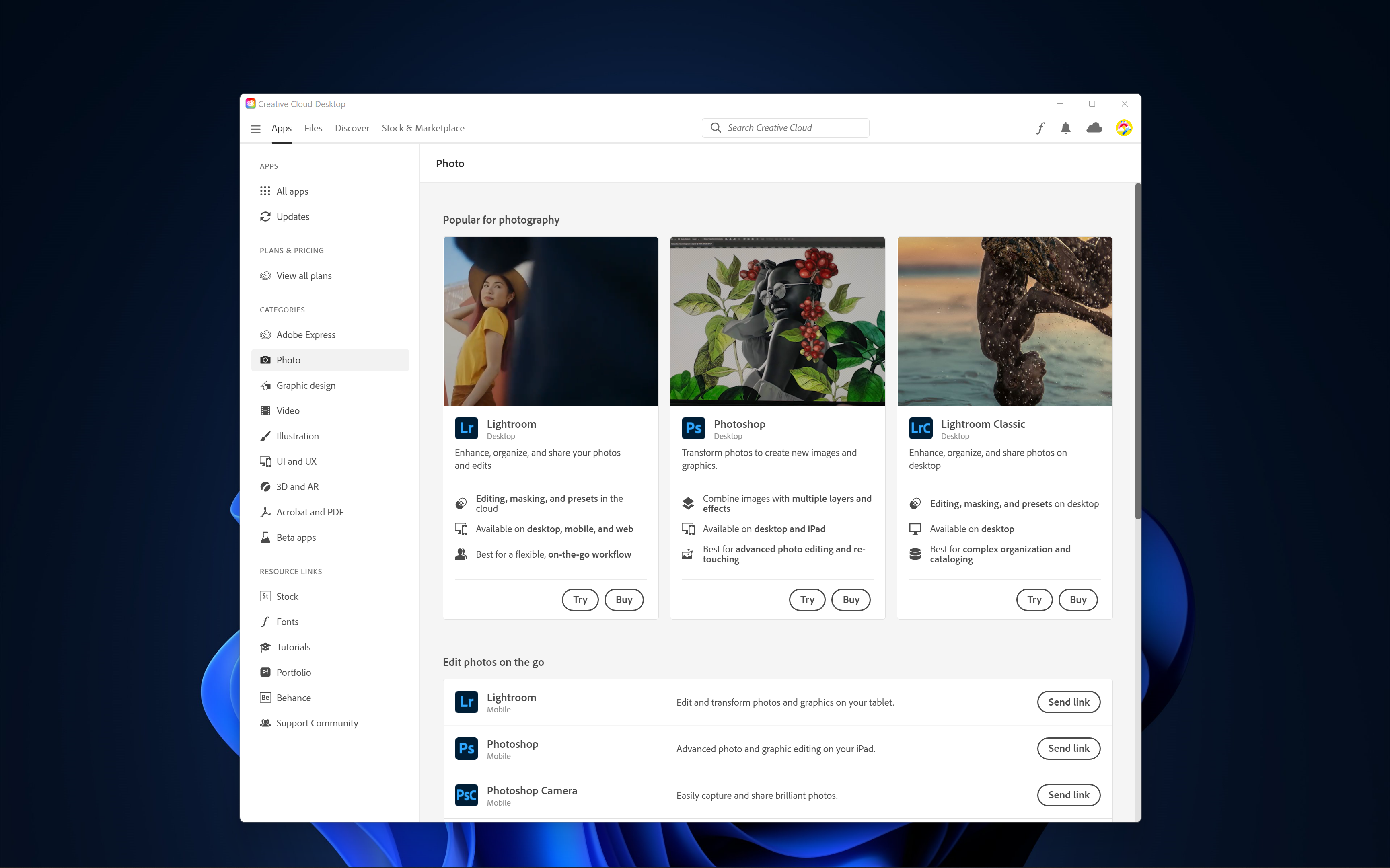Open the hamburger menu
The height and width of the screenshot is (868, 1390).
(x=255, y=129)
